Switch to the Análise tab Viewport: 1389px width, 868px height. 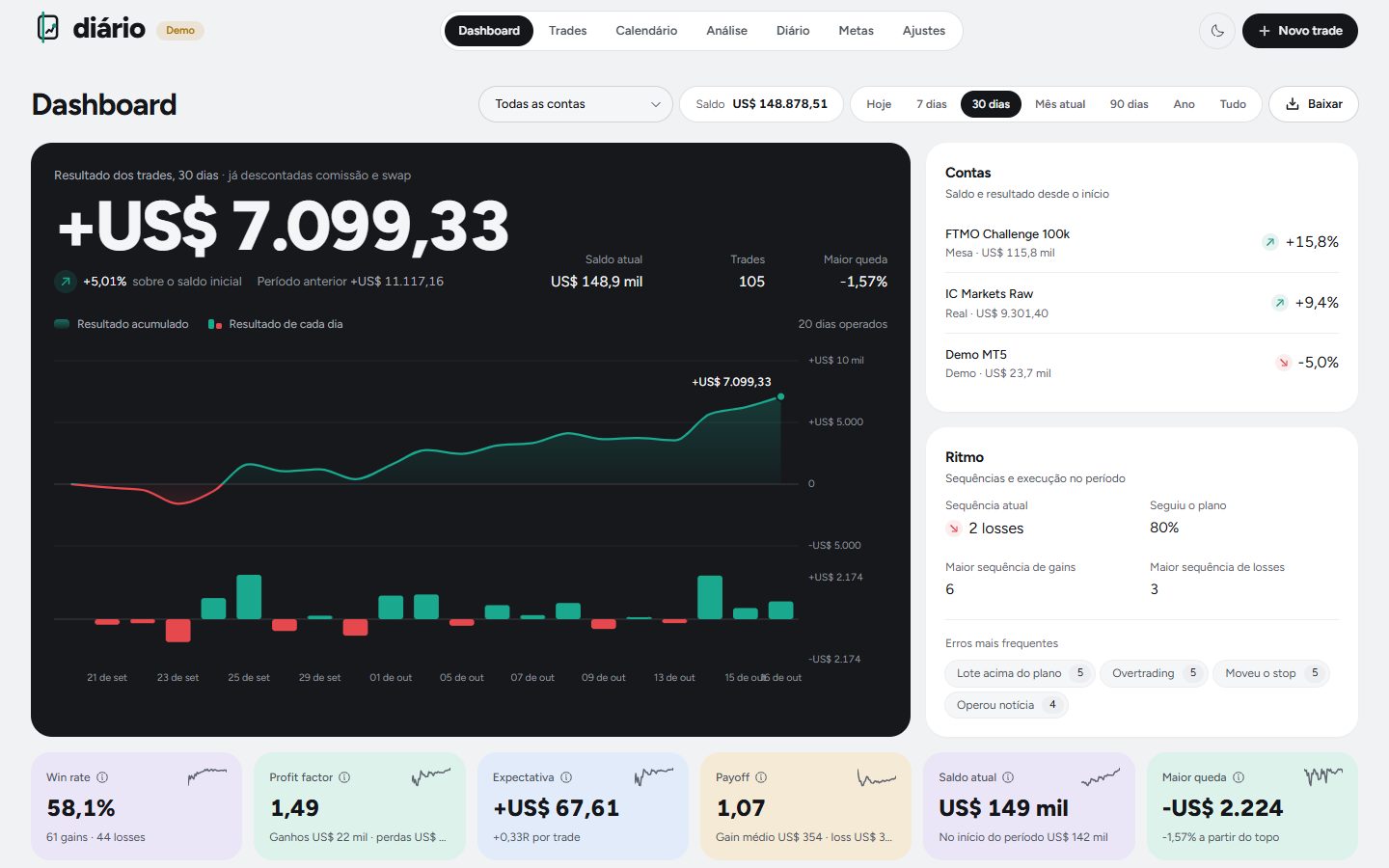pos(726,31)
